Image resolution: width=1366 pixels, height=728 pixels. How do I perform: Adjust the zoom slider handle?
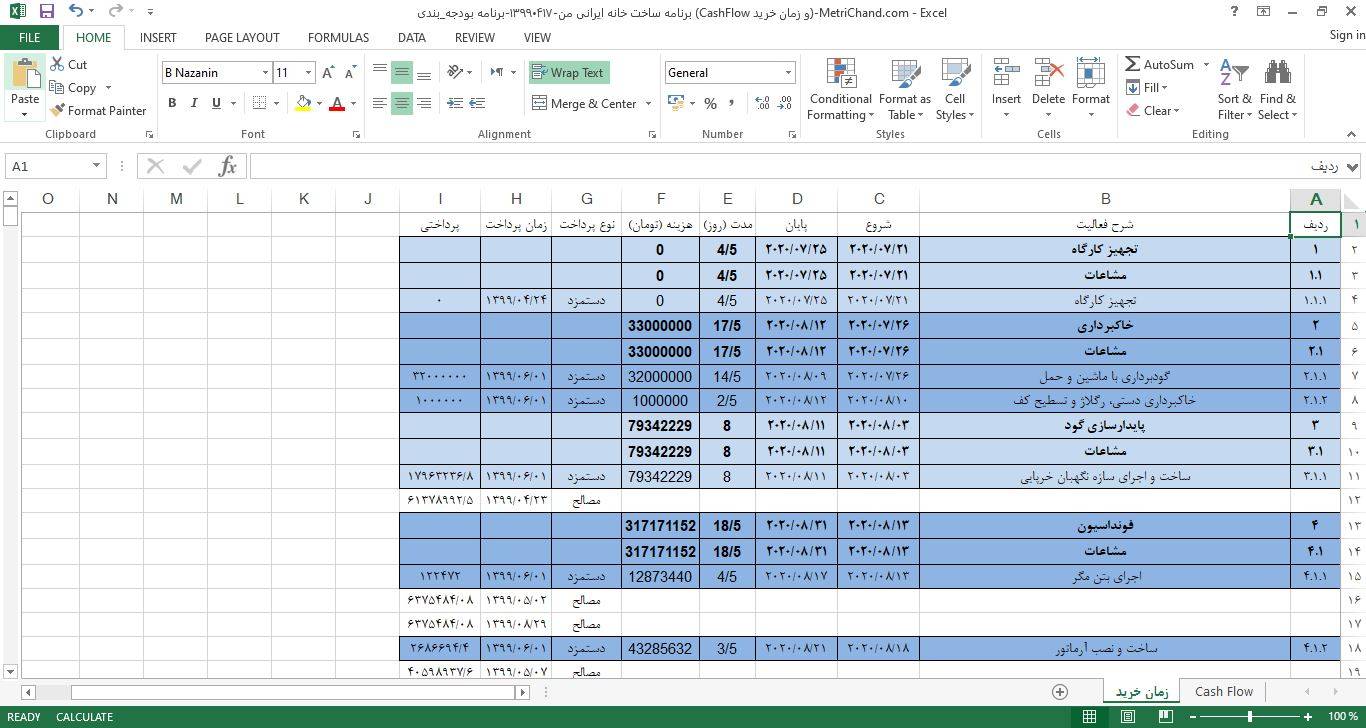click(x=1249, y=716)
